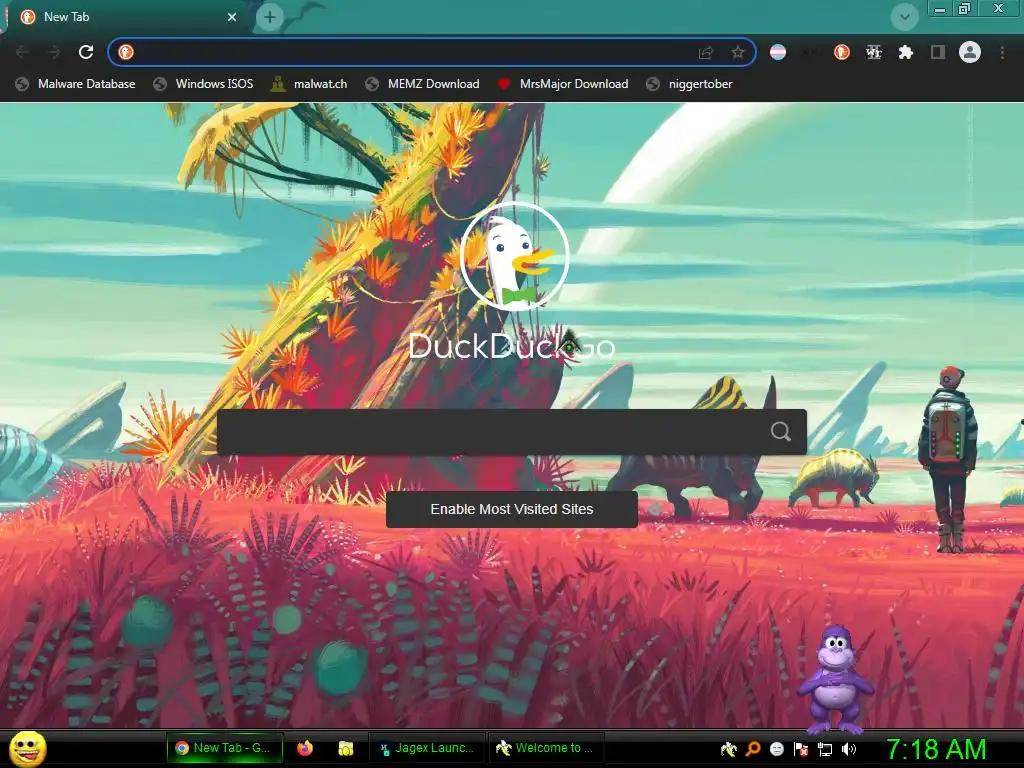The height and width of the screenshot is (768, 1024).
Task: Open the MrsMajor Download bookmark
Action: click(x=562, y=84)
